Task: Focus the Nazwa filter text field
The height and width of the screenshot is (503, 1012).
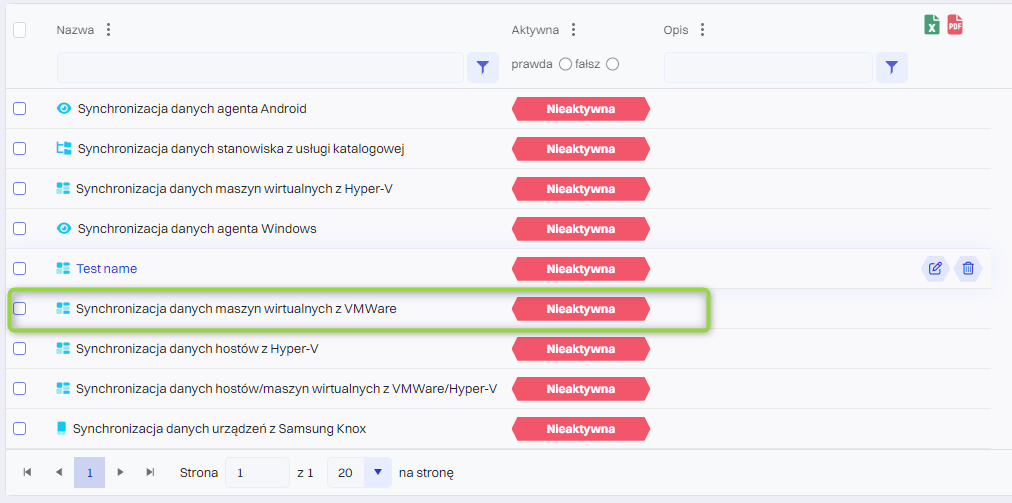Action: coord(260,67)
